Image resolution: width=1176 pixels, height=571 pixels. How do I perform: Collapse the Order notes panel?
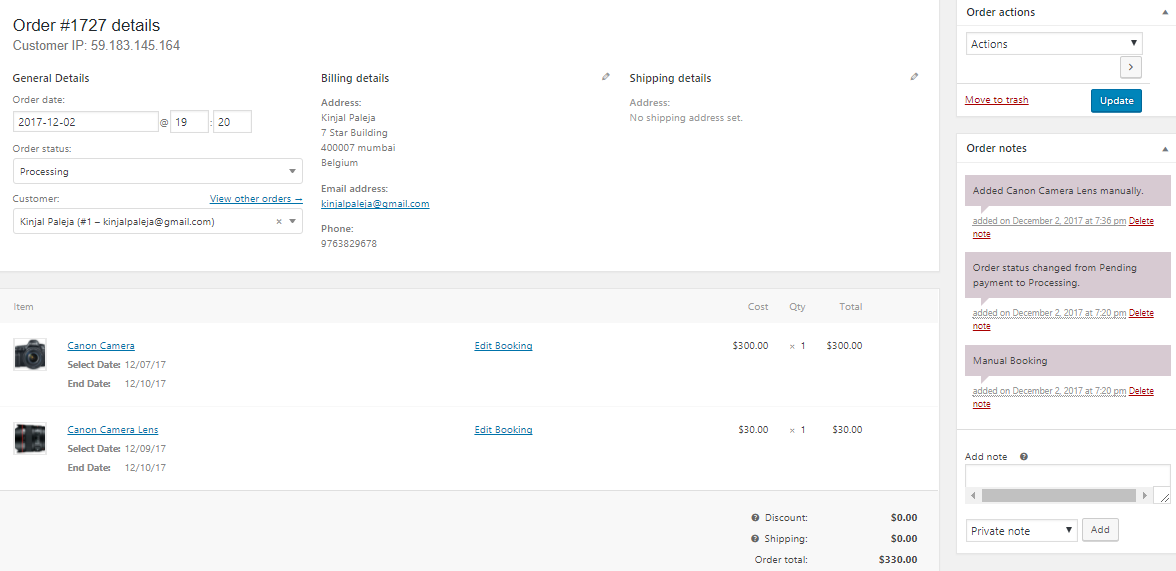pos(1165,149)
